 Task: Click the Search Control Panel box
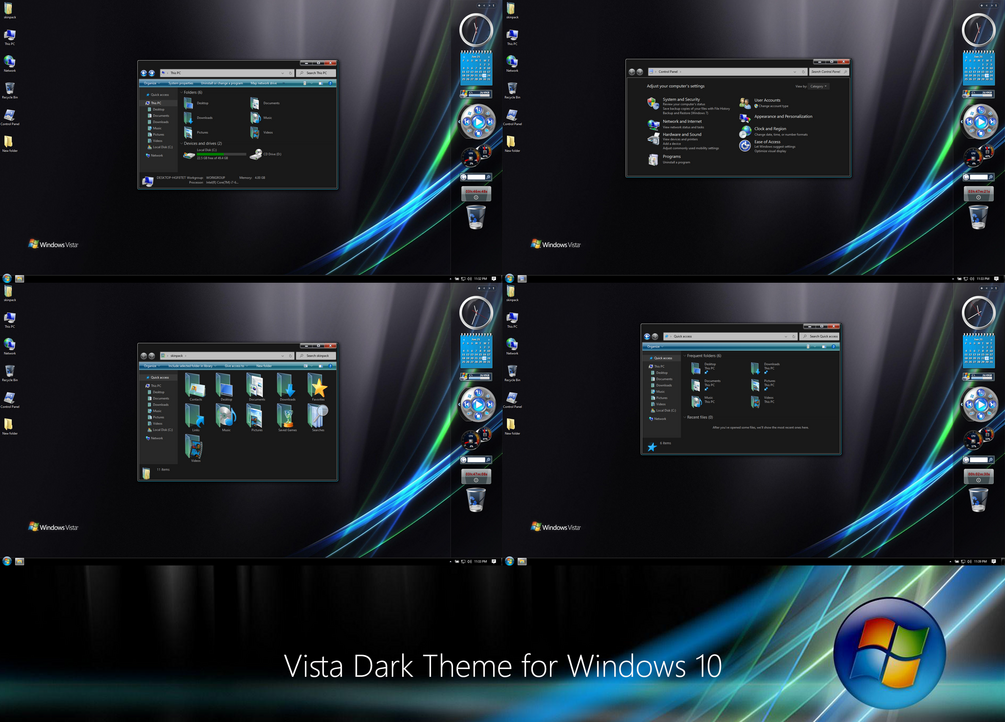829,72
